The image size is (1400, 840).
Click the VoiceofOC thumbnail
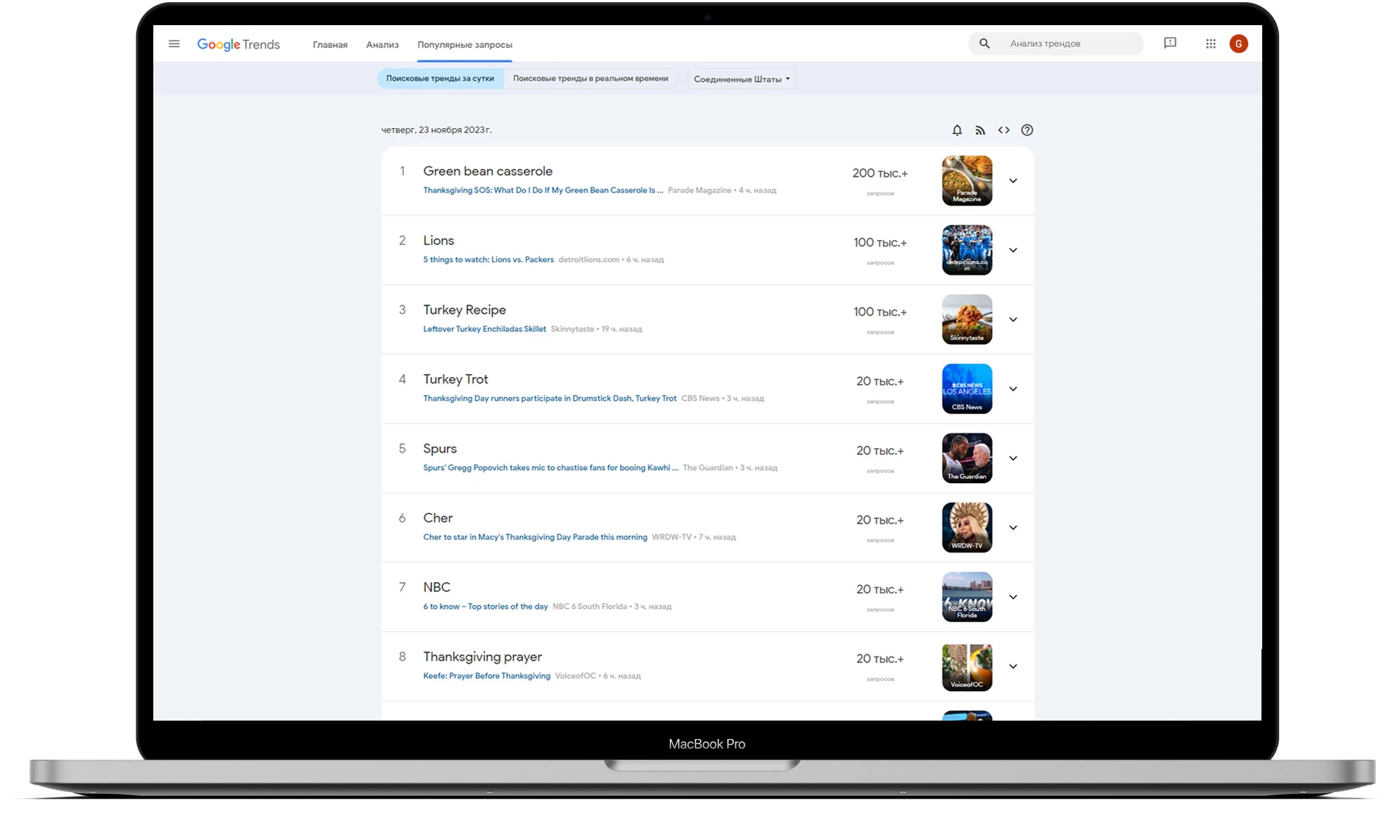pos(967,666)
